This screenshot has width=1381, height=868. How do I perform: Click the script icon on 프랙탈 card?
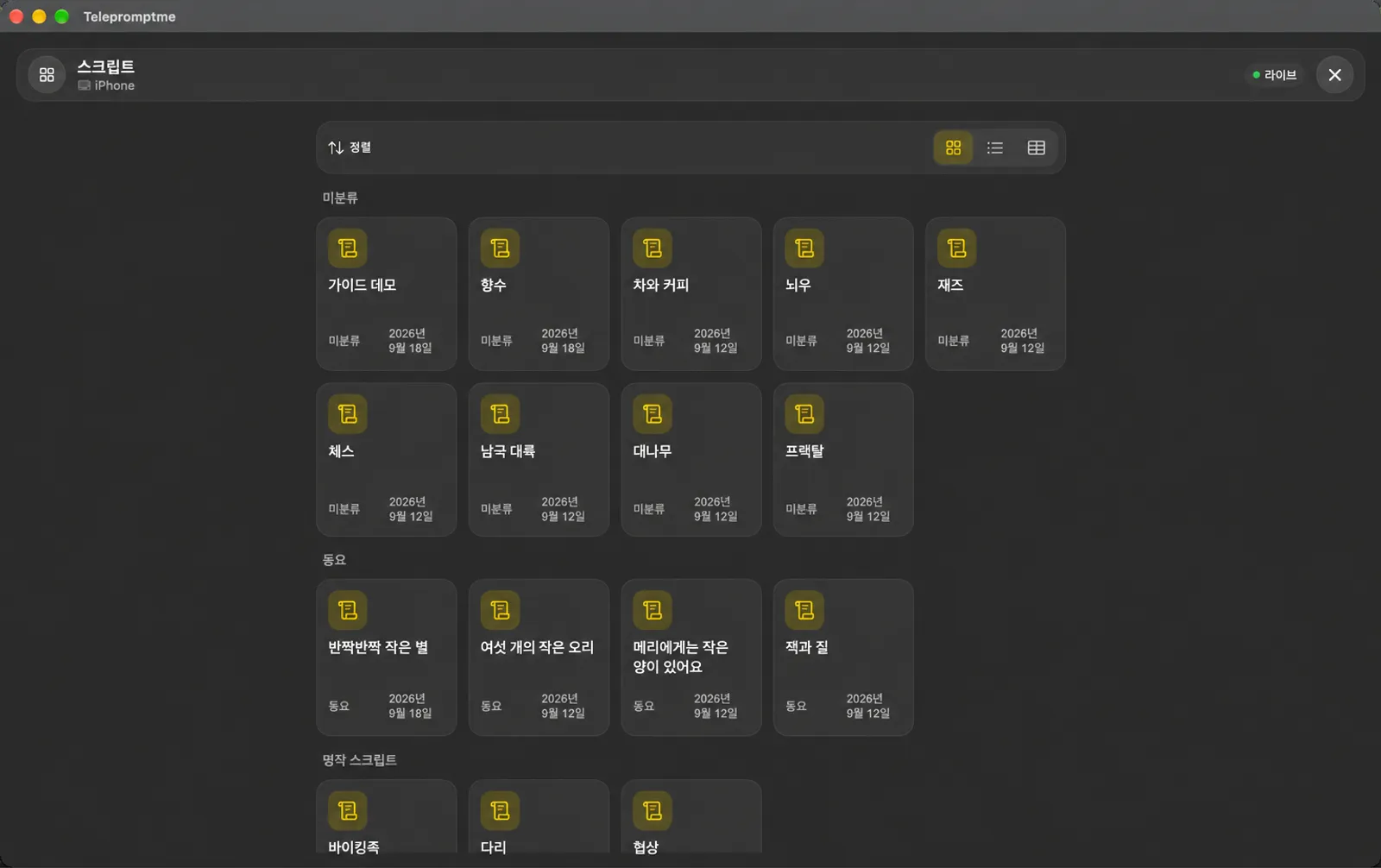click(804, 414)
